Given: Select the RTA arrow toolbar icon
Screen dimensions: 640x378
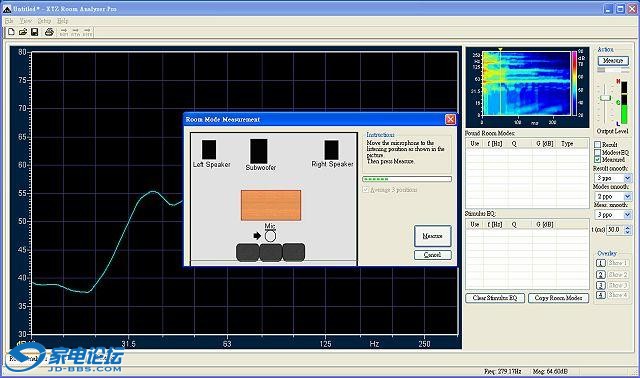Looking at the screenshot, I should [76, 32].
